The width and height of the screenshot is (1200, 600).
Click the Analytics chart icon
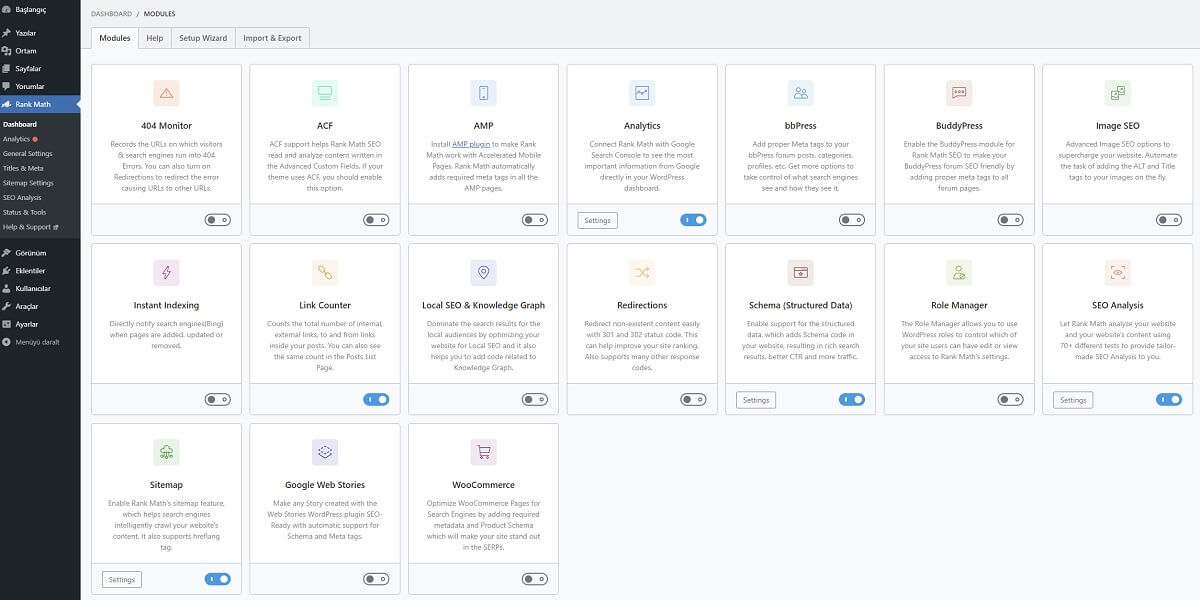[x=642, y=93]
